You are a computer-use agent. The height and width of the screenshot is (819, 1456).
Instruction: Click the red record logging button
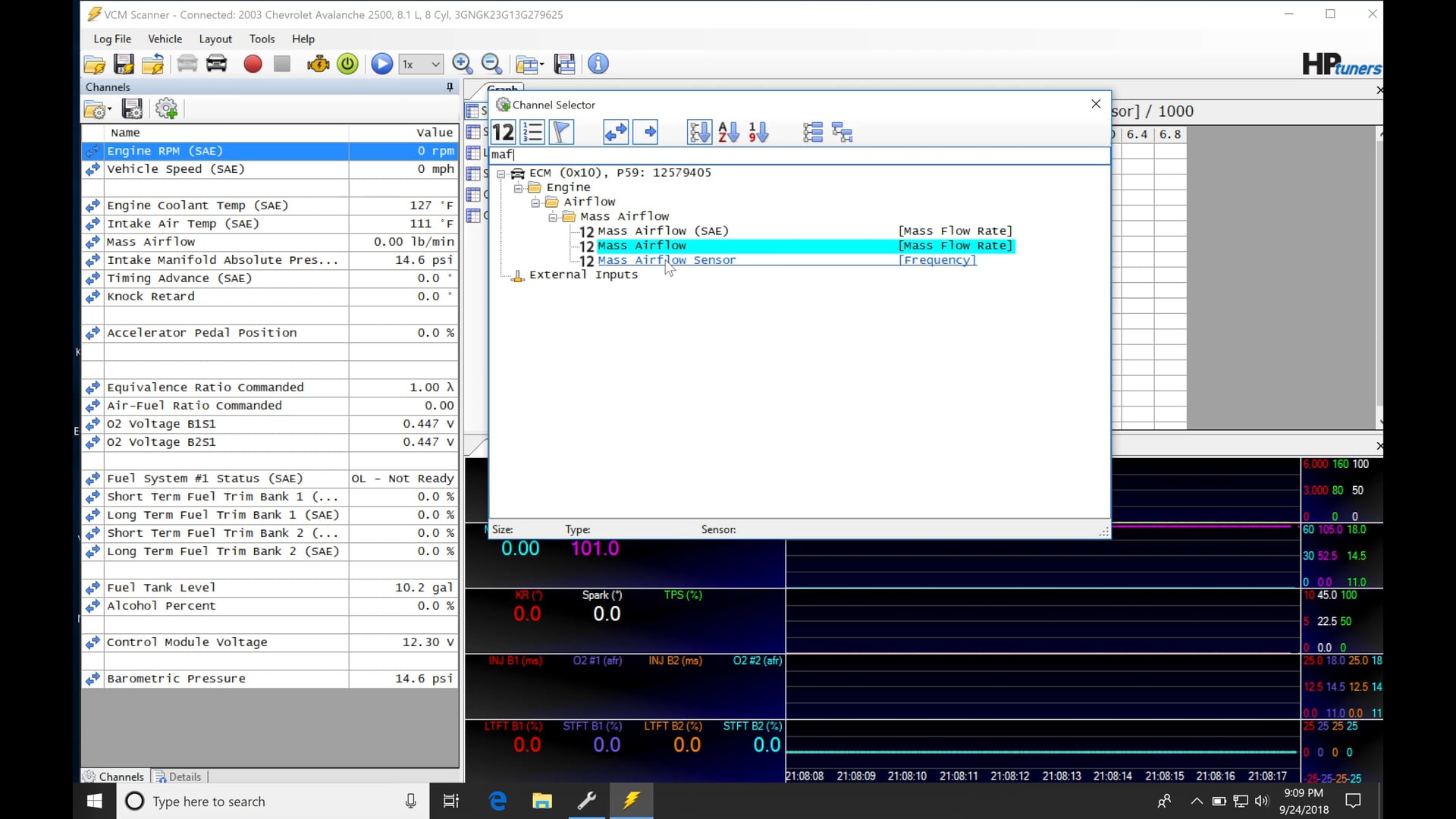[253, 64]
